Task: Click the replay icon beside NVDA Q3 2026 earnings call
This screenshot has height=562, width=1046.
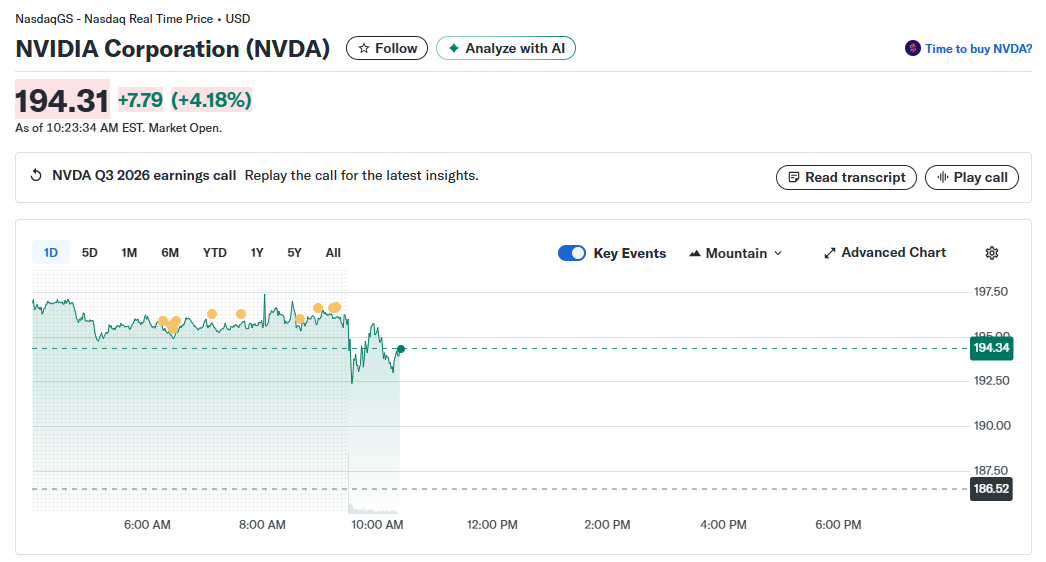Action: pyautogui.click(x=36, y=176)
